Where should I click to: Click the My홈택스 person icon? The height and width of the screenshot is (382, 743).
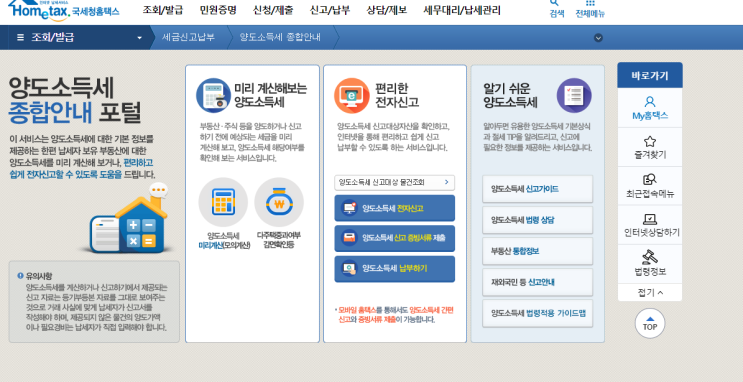coord(650,101)
